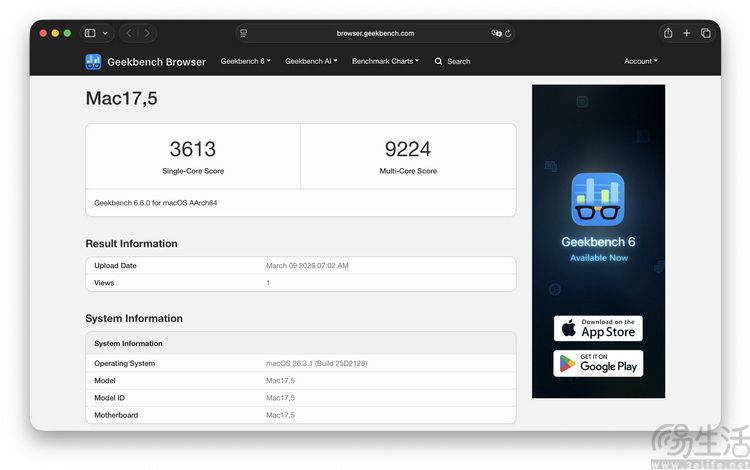Open the Share icon in toolbar
This screenshot has width=750, height=470.
tap(668, 33)
